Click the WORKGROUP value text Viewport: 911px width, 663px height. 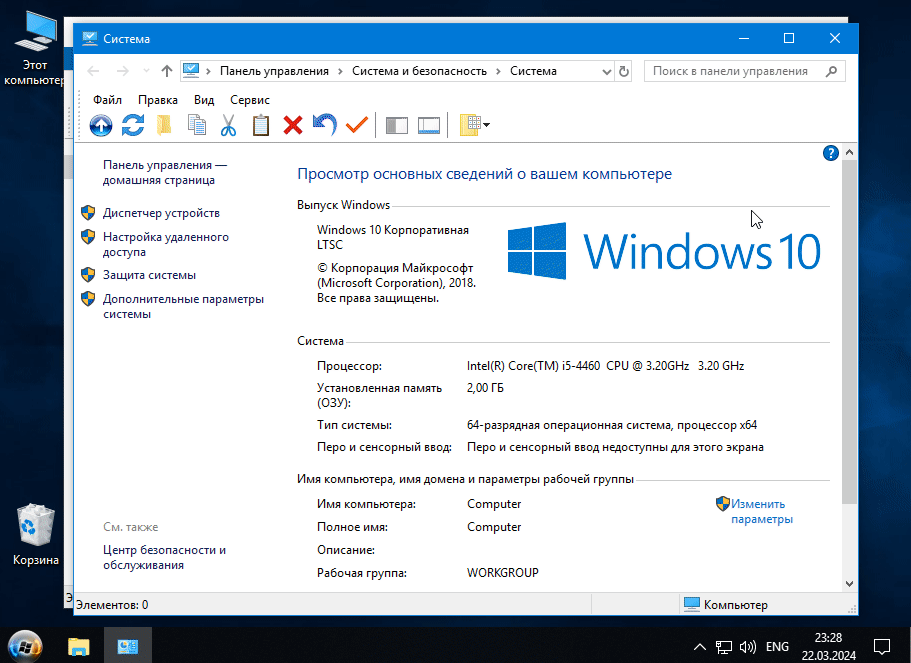pos(503,573)
